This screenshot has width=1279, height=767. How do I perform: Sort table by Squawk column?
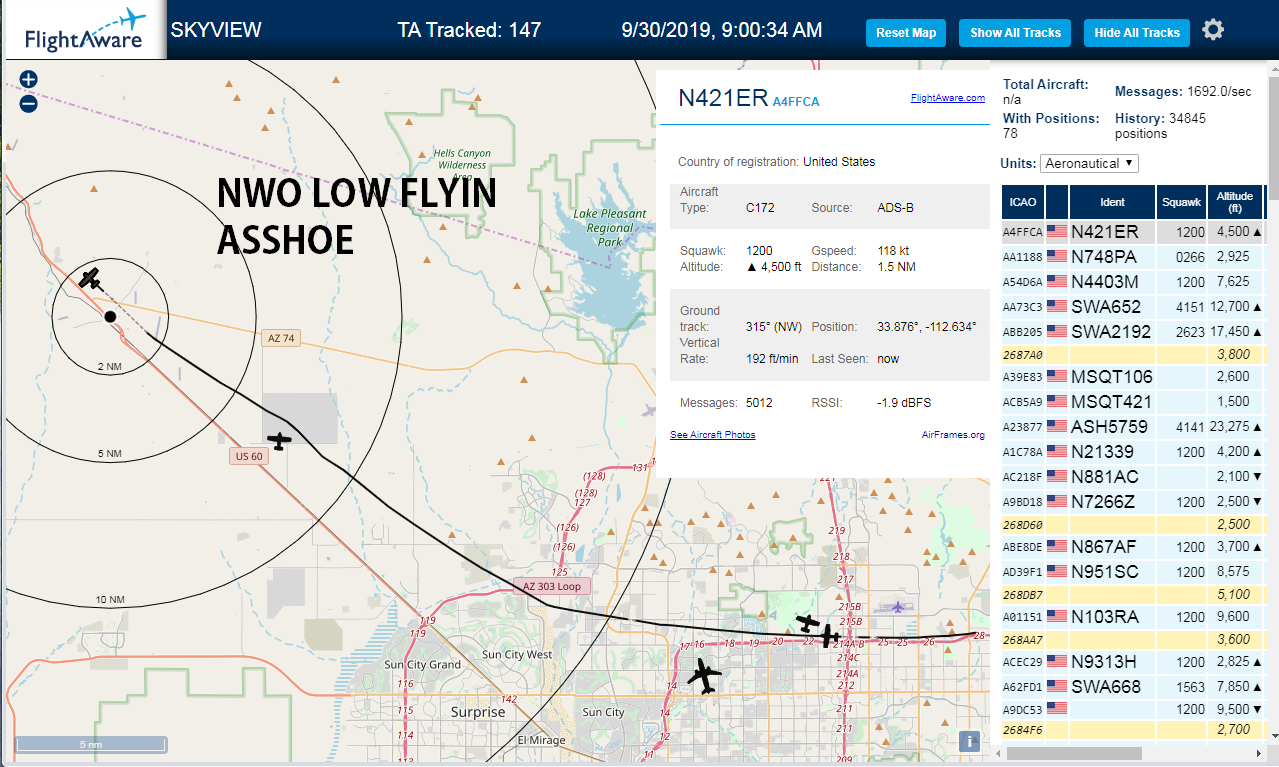click(1181, 202)
